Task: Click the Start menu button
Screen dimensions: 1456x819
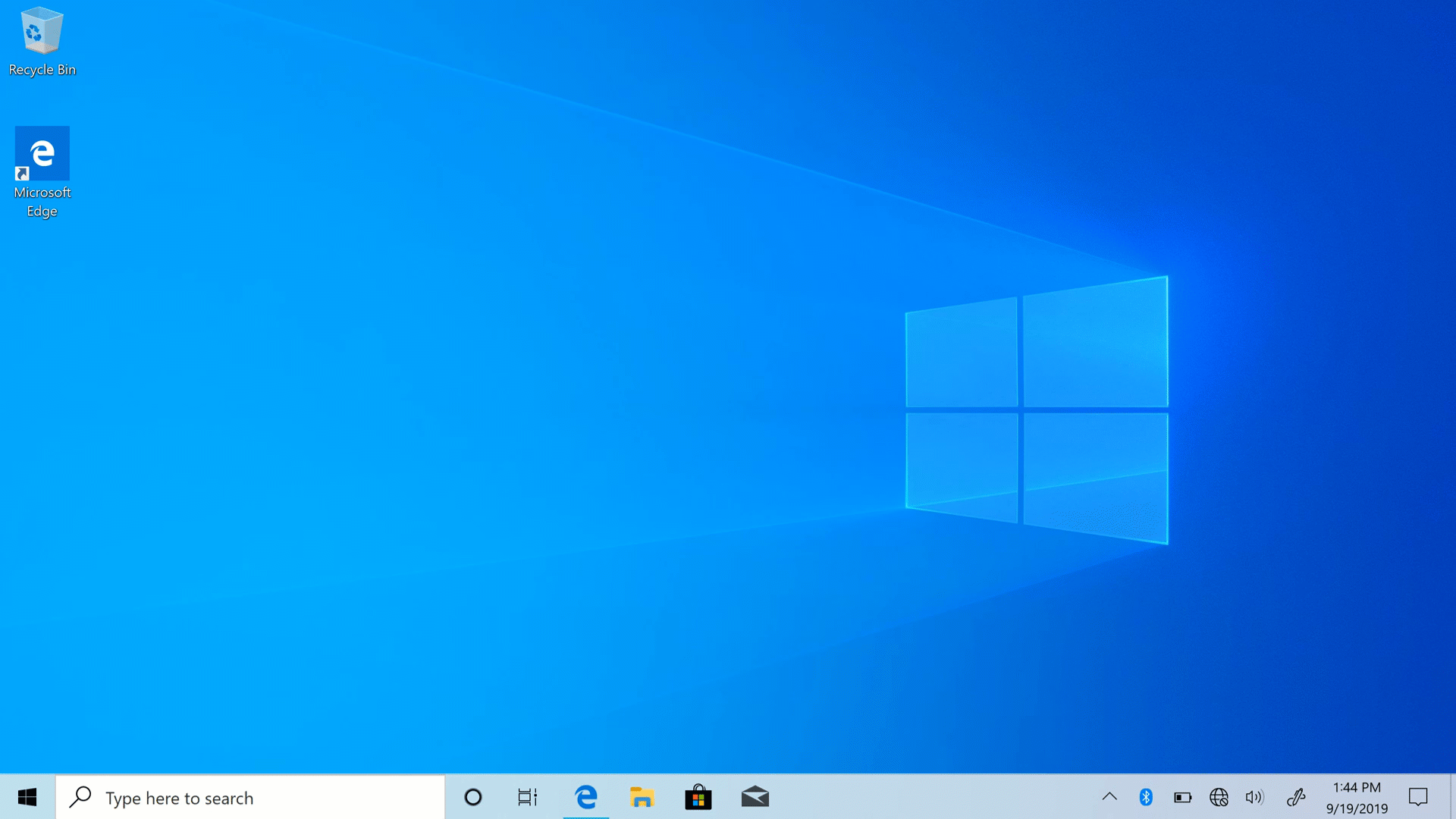Action: tap(27, 797)
